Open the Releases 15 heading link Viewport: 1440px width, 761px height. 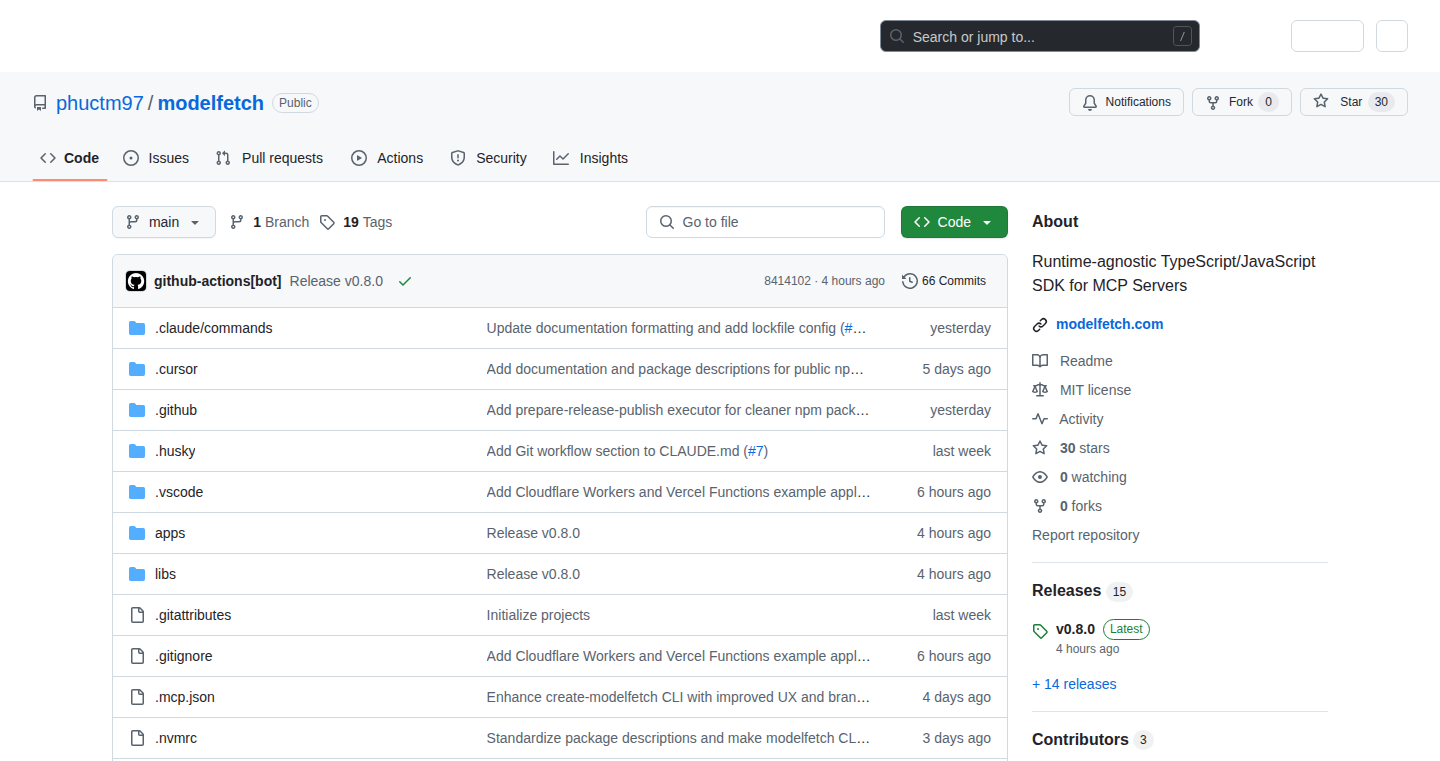point(1082,591)
